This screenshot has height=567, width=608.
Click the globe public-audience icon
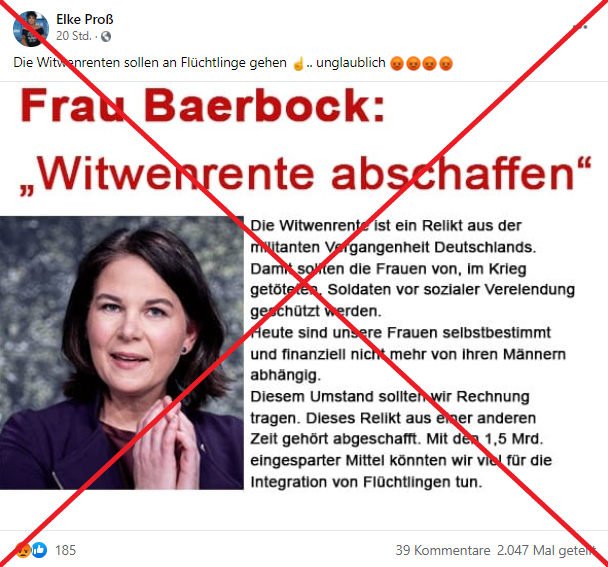106,36
